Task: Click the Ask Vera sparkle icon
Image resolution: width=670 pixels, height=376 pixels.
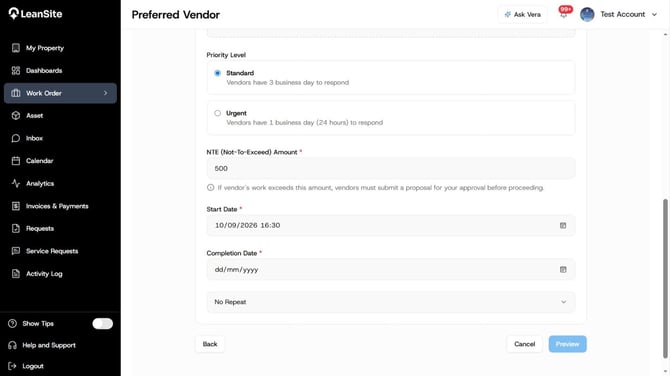Action: tap(508, 15)
